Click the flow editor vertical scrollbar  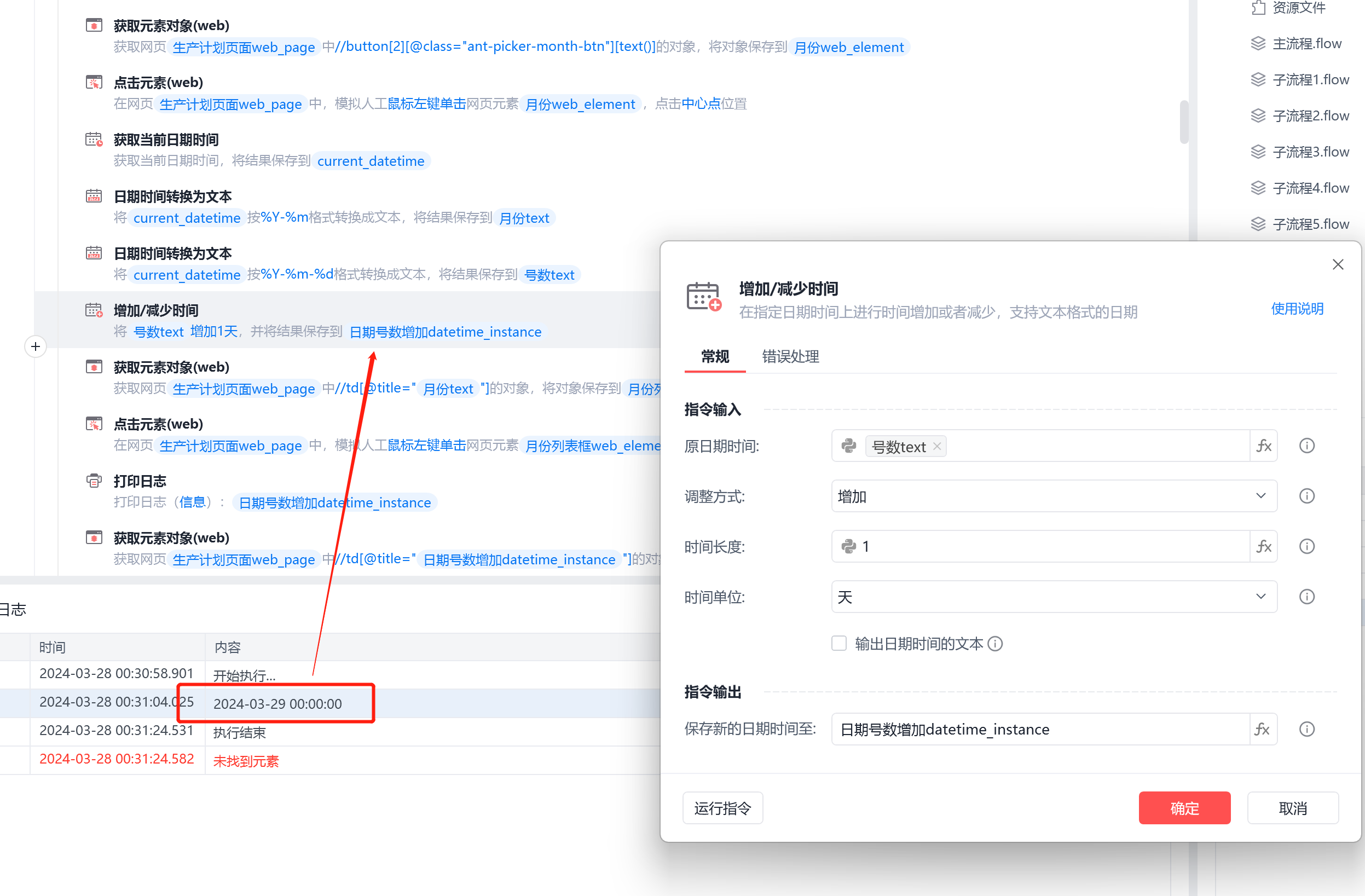(x=1184, y=122)
